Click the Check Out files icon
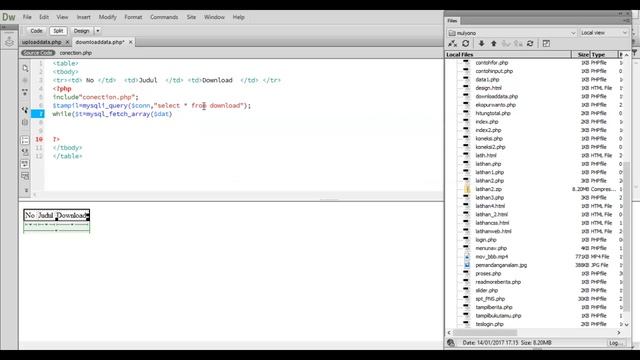 click(x=506, y=43)
